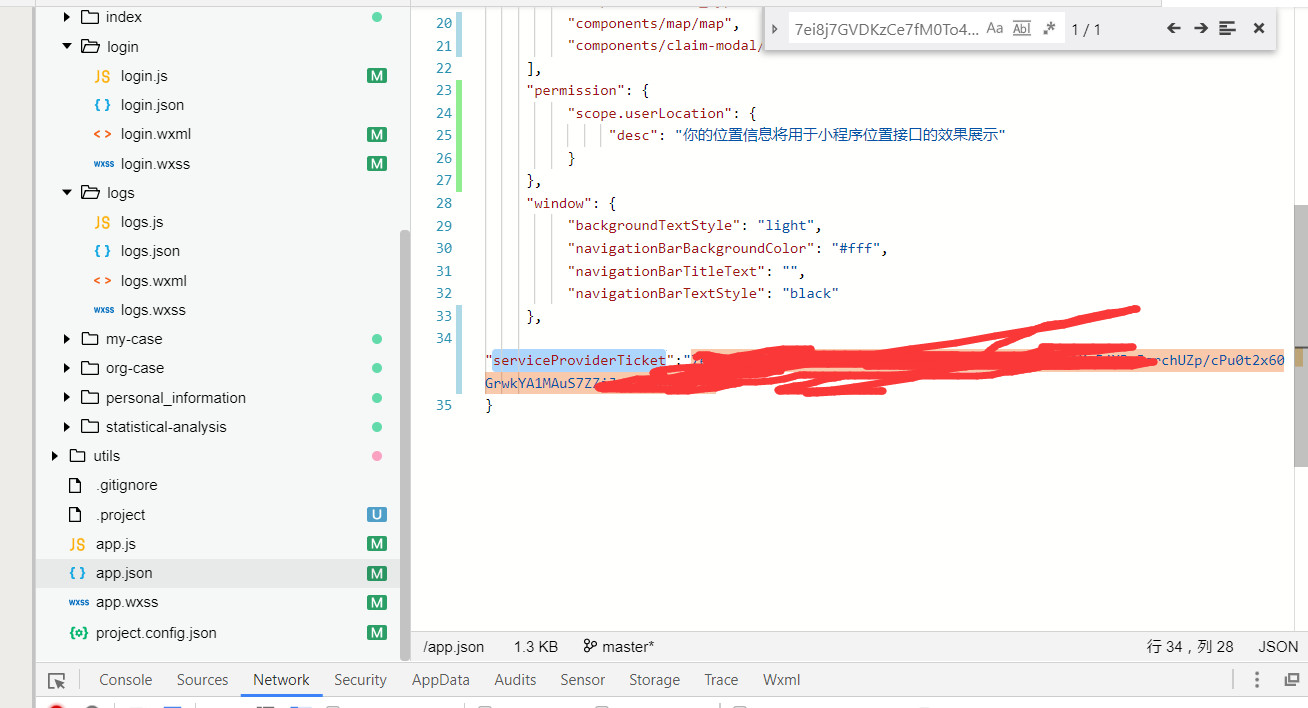Click the utils folder icon
The height and width of the screenshot is (708, 1308).
pos(78,455)
